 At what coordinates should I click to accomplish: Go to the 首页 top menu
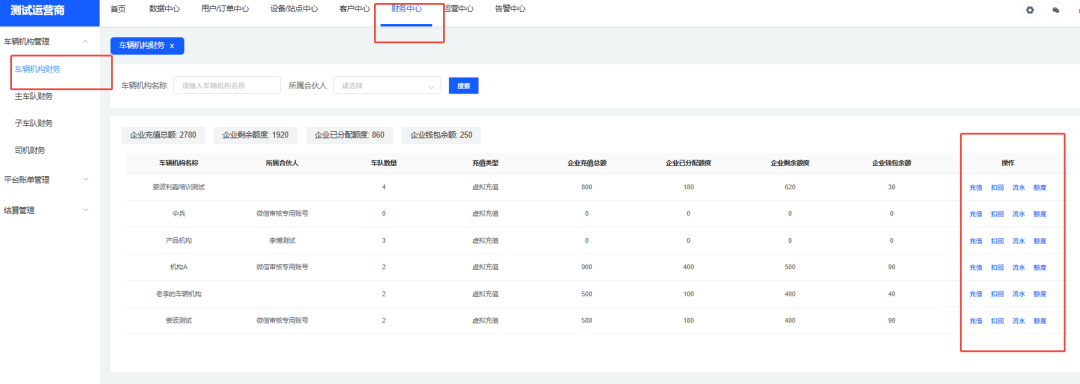(118, 9)
